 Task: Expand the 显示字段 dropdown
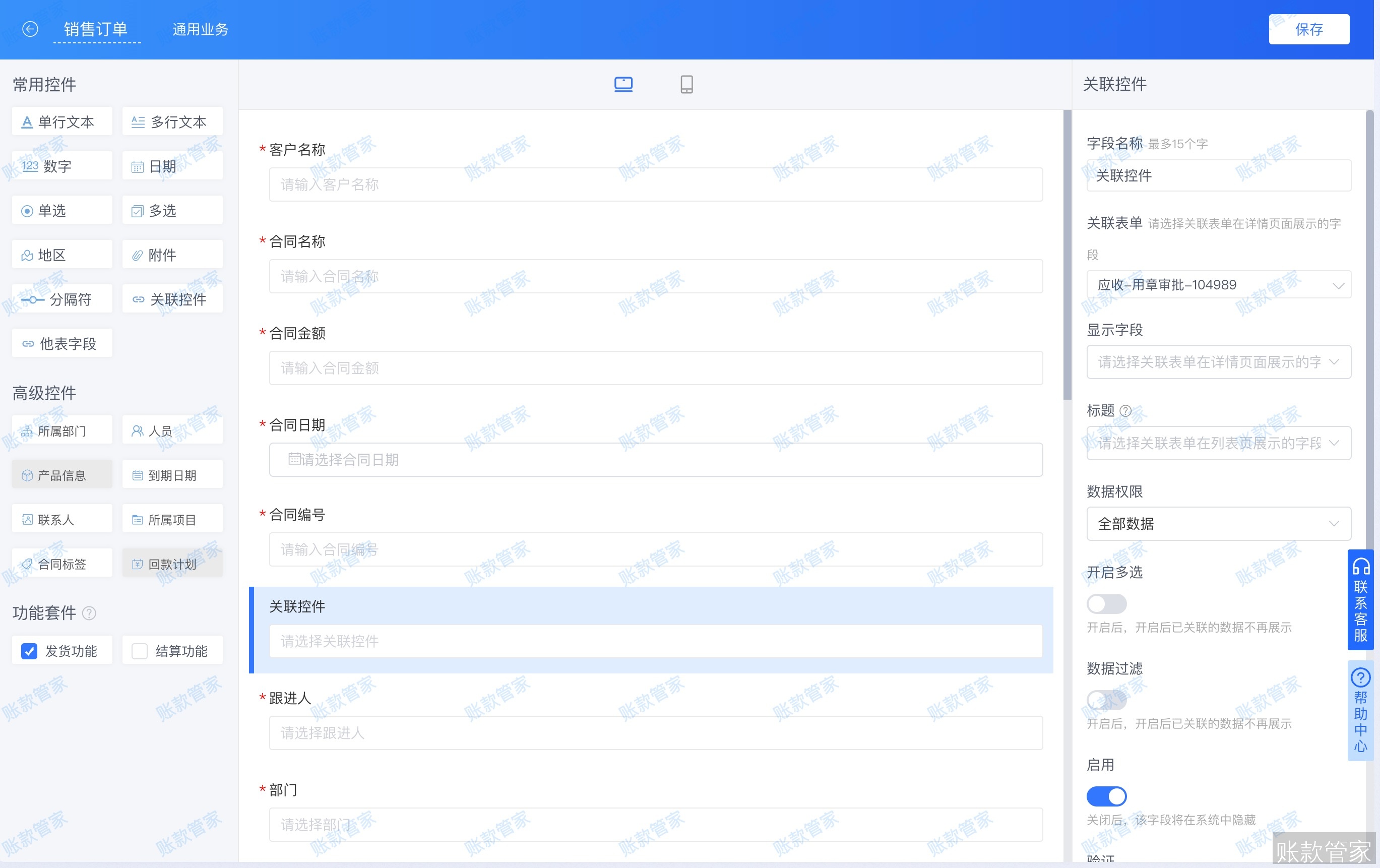click(x=1218, y=362)
